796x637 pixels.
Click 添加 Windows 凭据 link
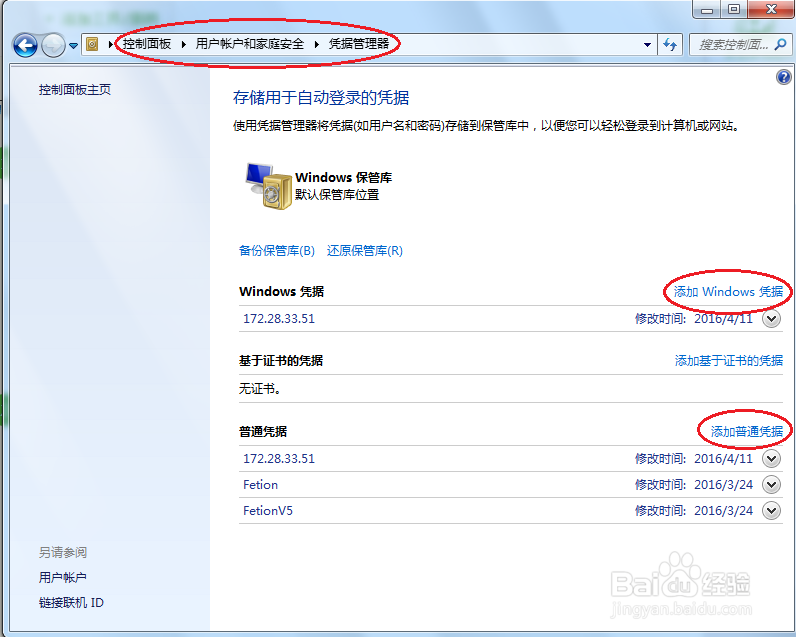[728, 291]
